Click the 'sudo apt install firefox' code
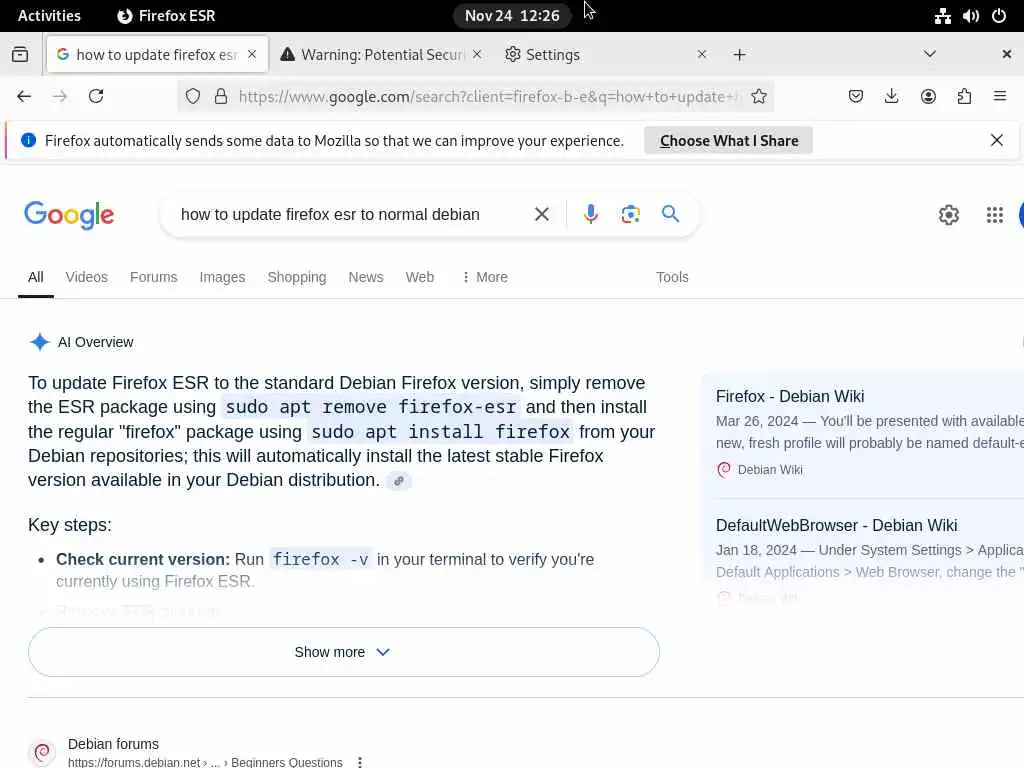Viewport: 1024px width, 768px height. (x=441, y=432)
